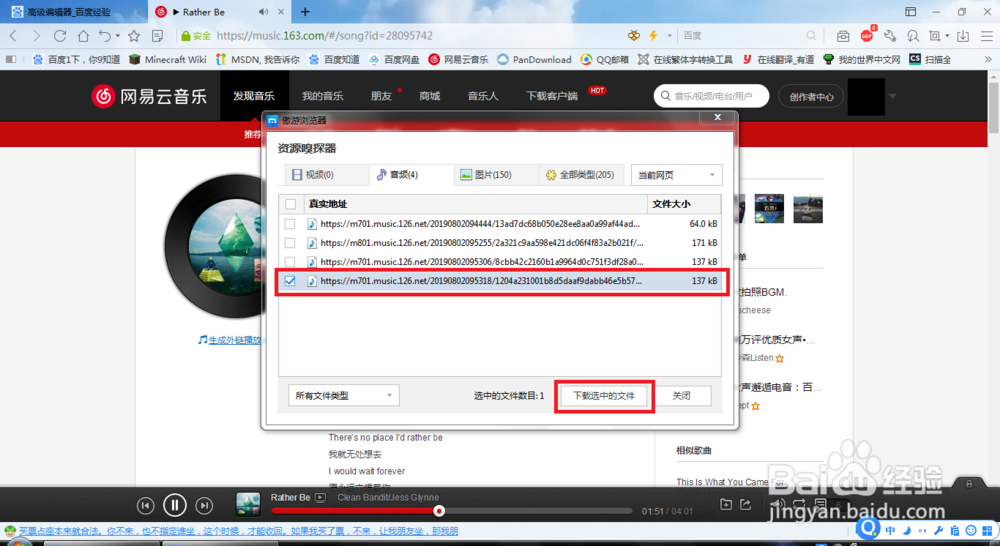Check the box for the 20190802095306 audio file
The image size is (1000, 546).
click(290, 262)
